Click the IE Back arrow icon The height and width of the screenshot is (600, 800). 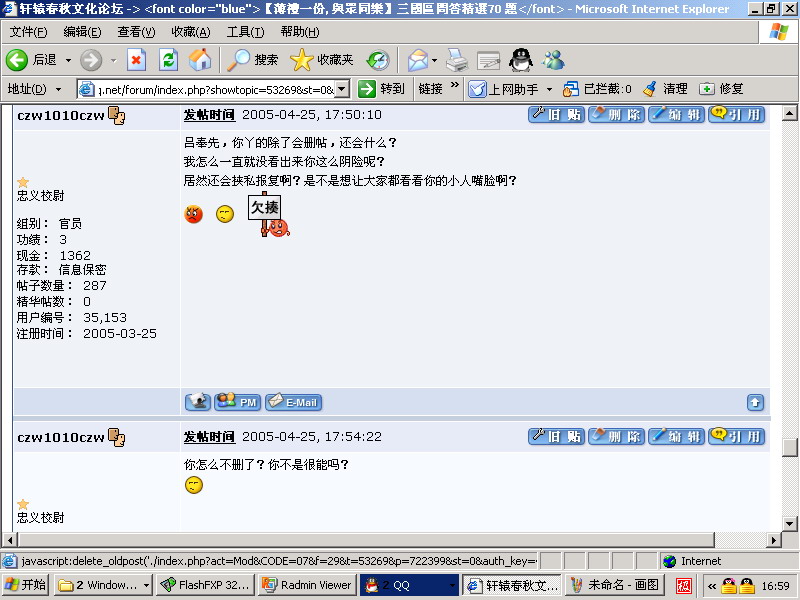17,60
